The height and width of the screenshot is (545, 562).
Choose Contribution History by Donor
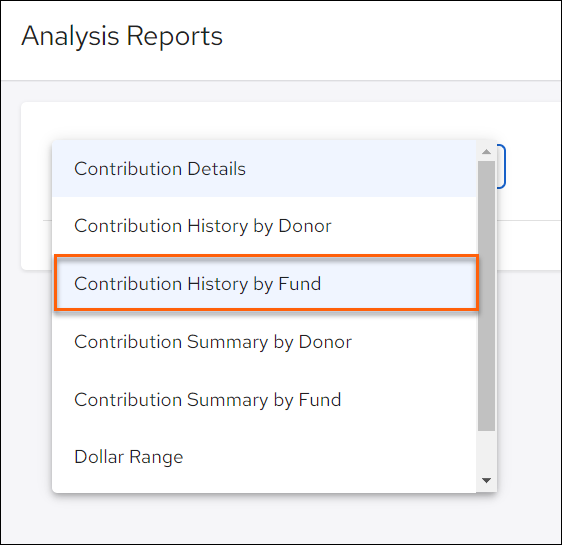coord(264,226)
